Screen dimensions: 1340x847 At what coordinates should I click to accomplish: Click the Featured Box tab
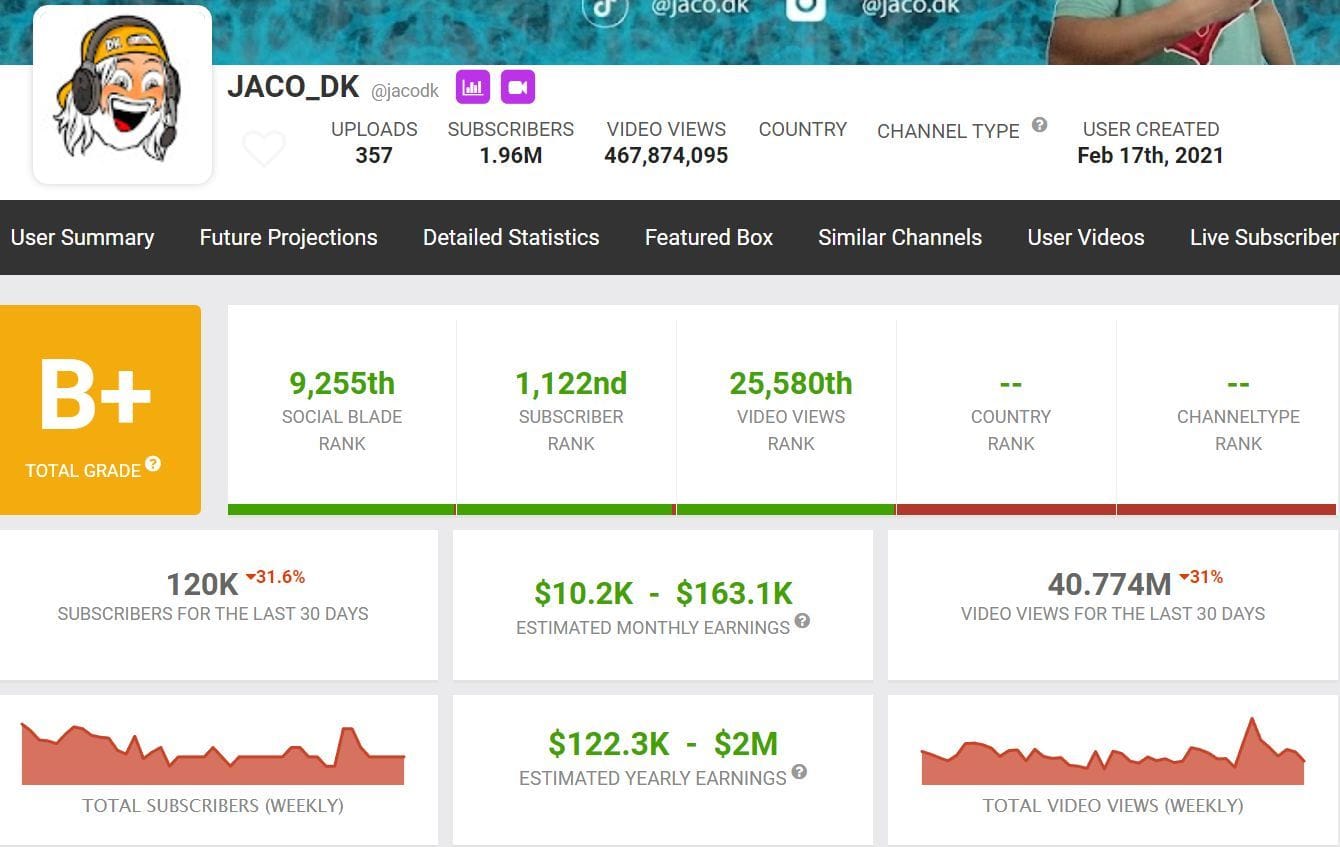(x=708, y=238)
